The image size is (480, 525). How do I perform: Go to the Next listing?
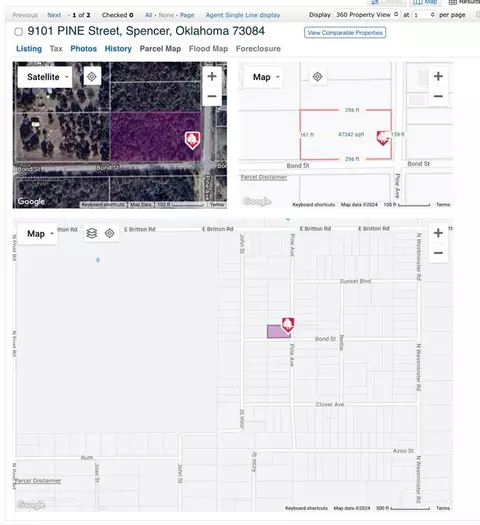click(x=54, y=15)
